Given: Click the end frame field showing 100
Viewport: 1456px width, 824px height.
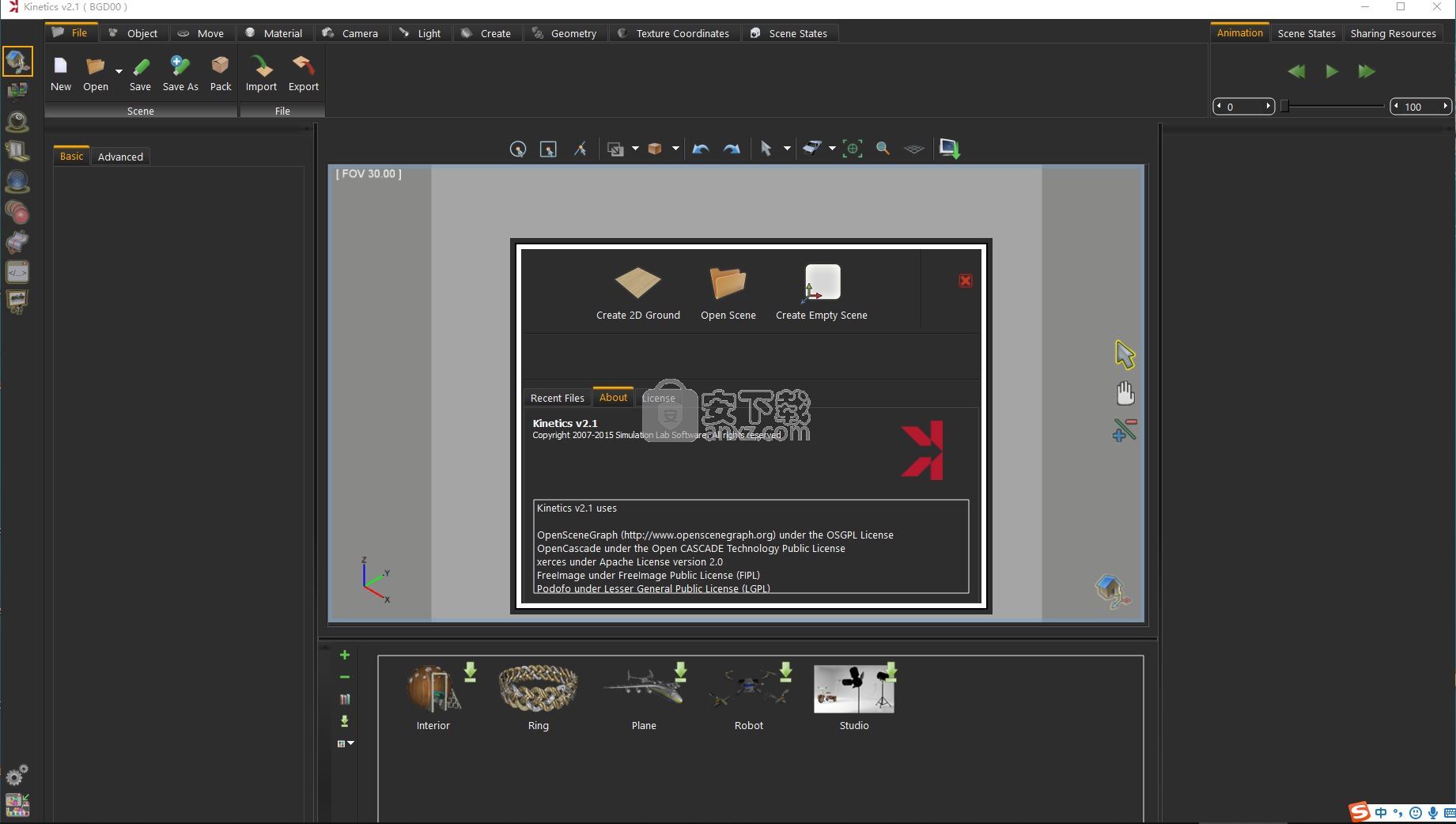Looking at the screenshot, I should [x=1420, y=106].
